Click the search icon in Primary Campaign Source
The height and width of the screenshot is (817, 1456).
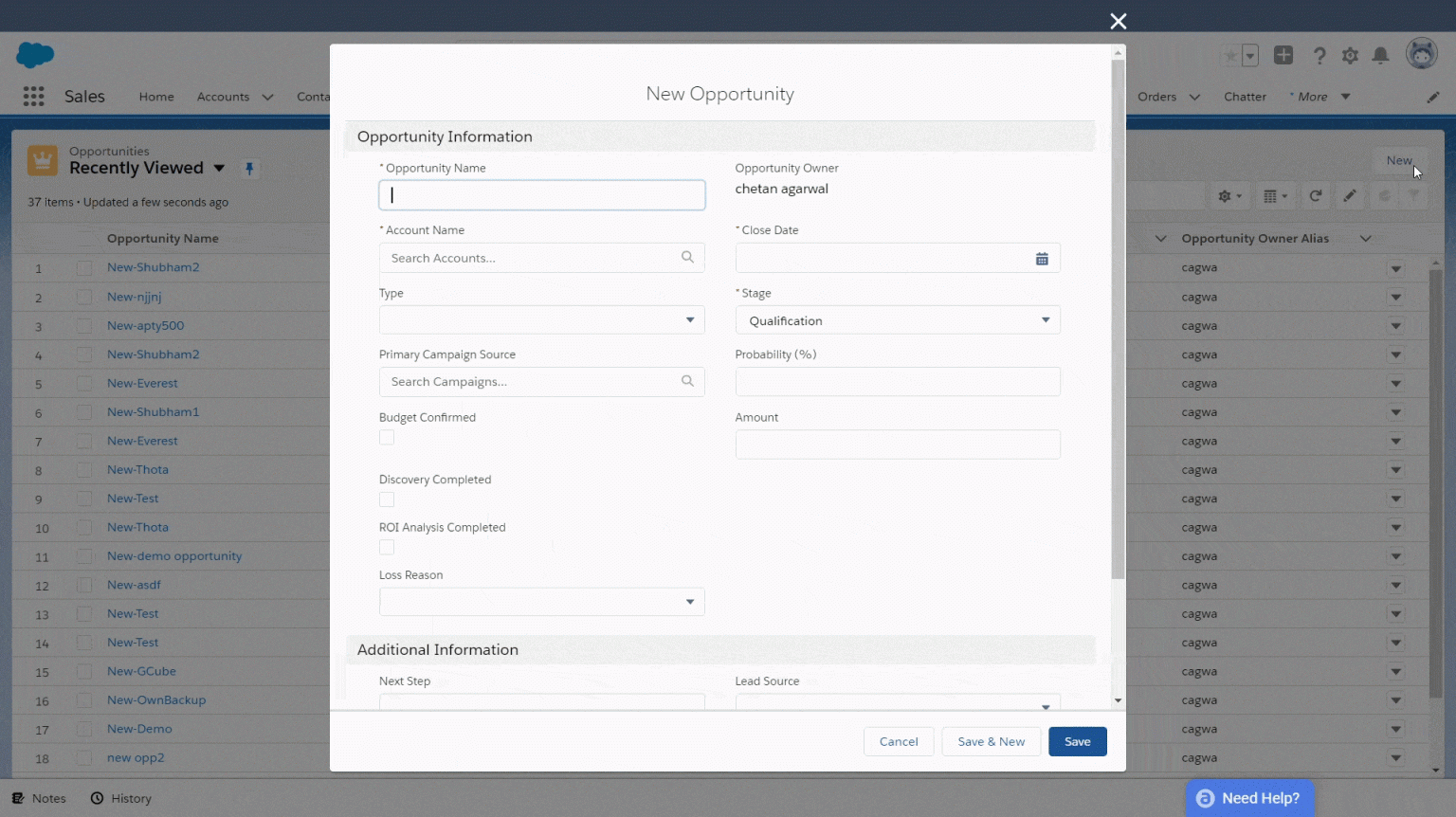(x=687, y=381)
